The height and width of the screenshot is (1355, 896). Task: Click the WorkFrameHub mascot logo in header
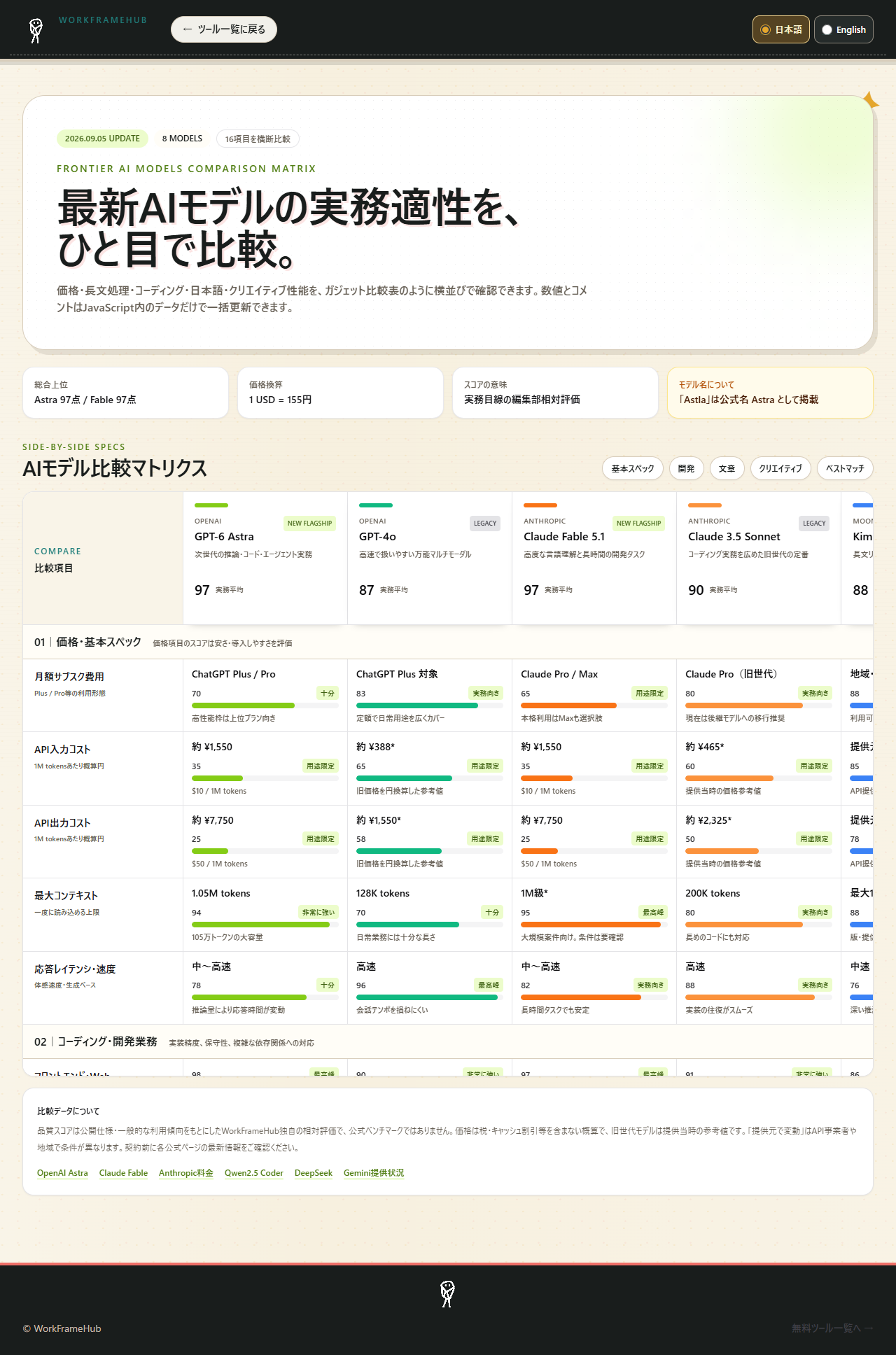click(x=36, y=30)
